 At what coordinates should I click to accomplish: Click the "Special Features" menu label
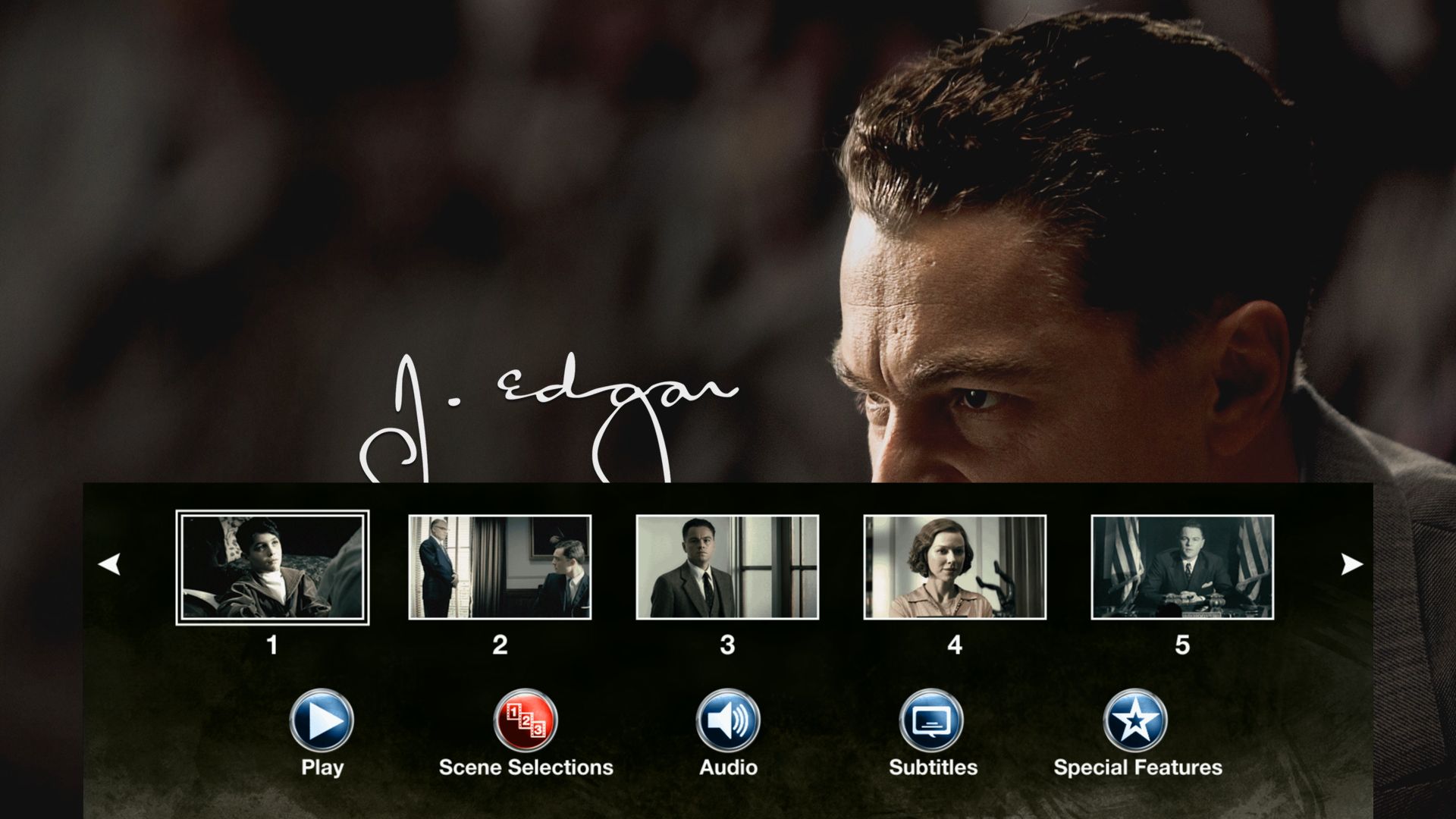click(1137, 767)
